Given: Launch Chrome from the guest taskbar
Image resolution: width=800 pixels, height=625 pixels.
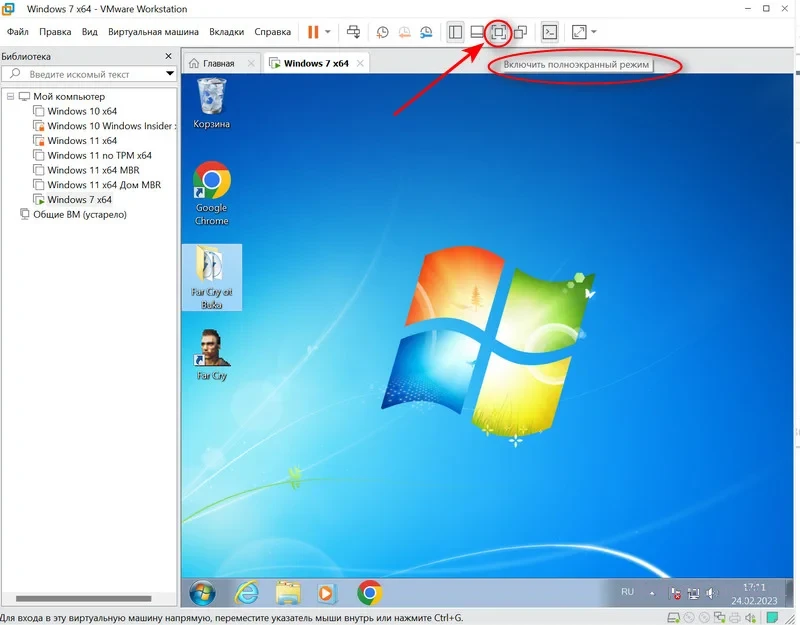Looking at the screenshot, I should click(369, 593).
